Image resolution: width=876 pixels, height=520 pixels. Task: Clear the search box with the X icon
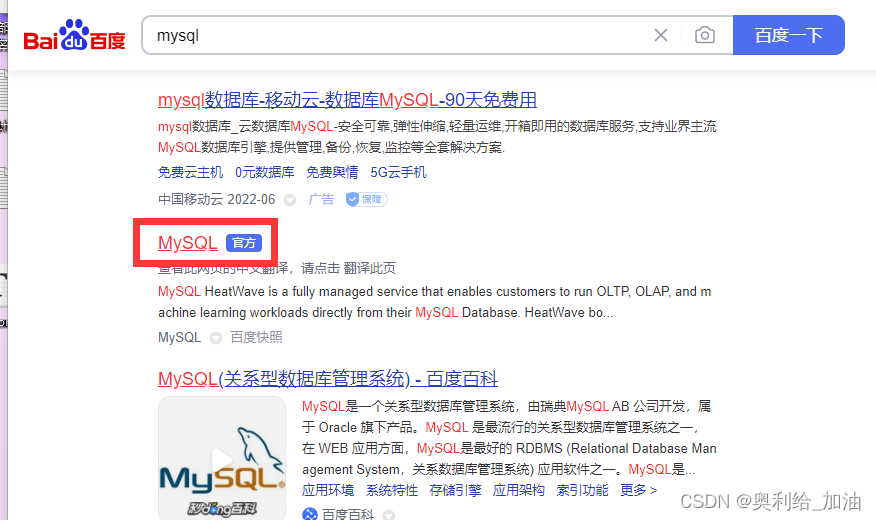660,35
